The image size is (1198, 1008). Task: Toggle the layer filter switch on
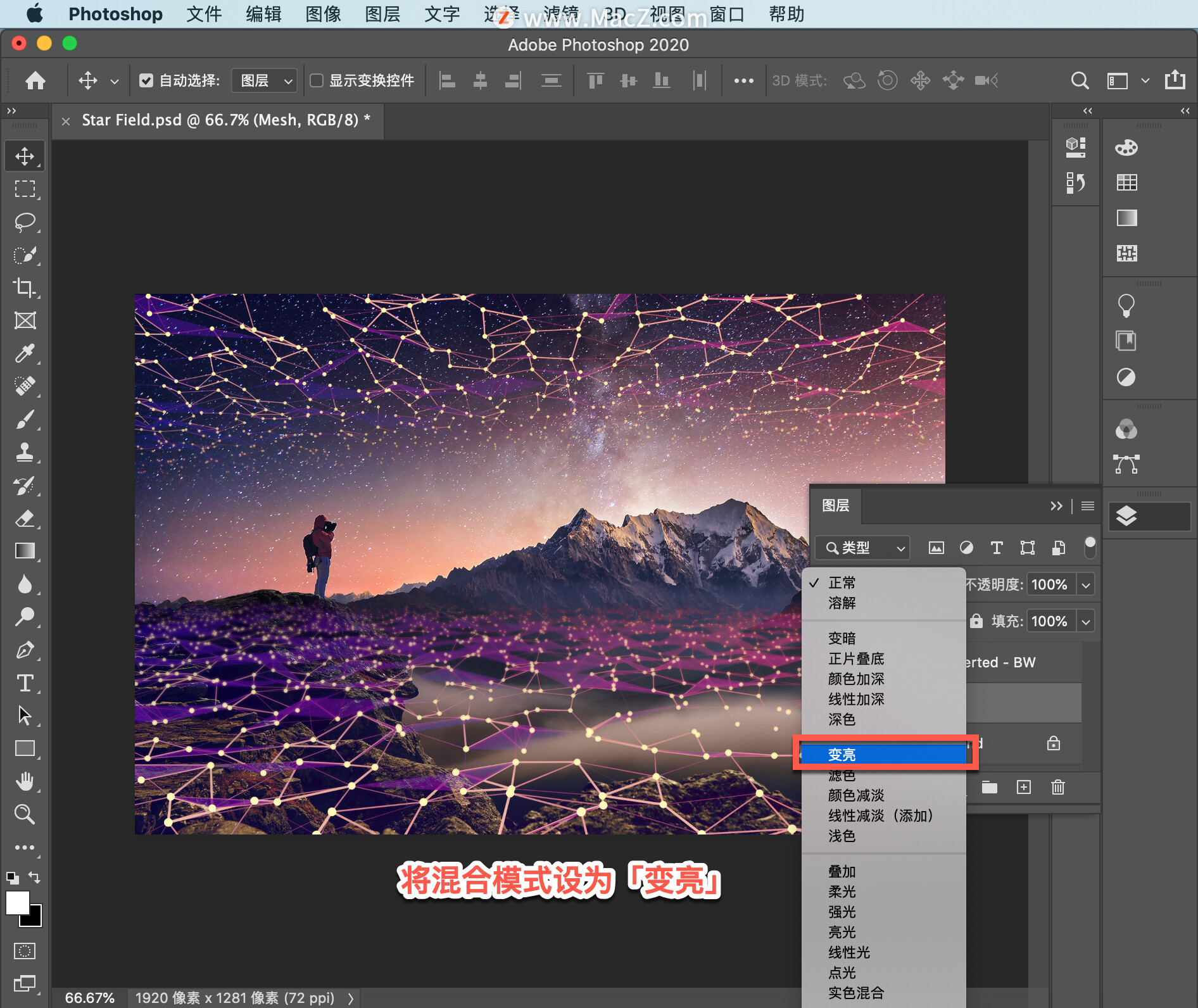click(x=1090, y=547)
